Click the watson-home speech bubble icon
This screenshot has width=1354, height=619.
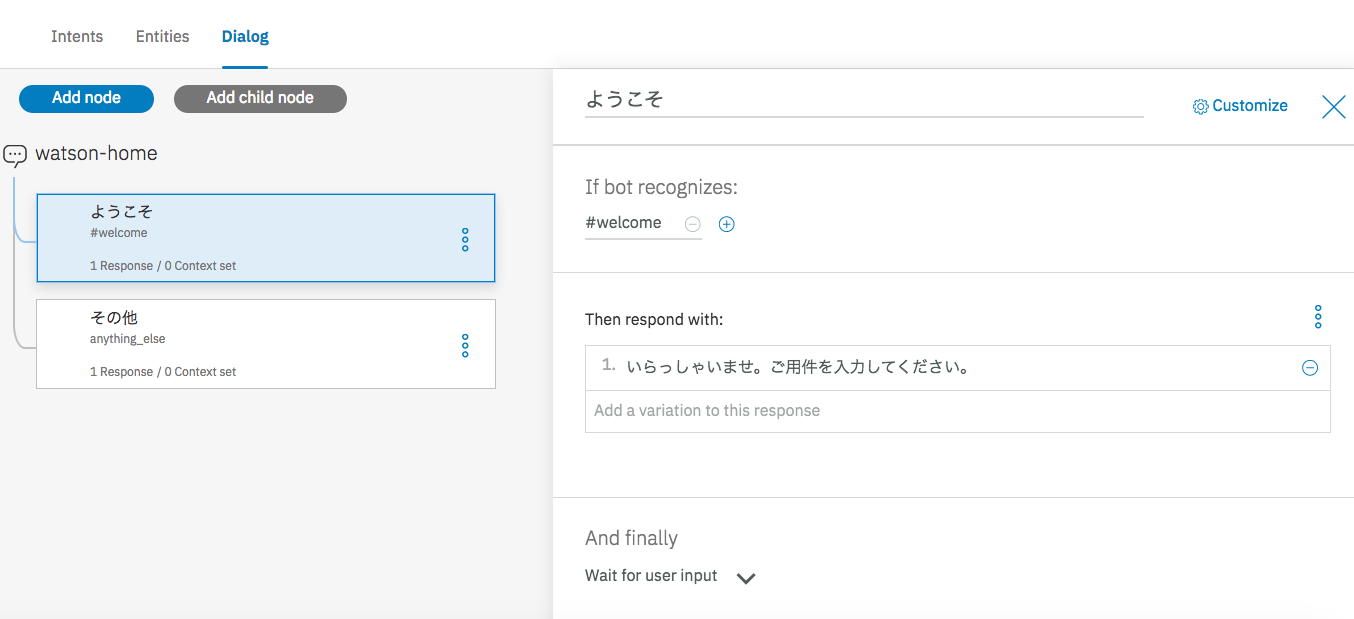15,155
